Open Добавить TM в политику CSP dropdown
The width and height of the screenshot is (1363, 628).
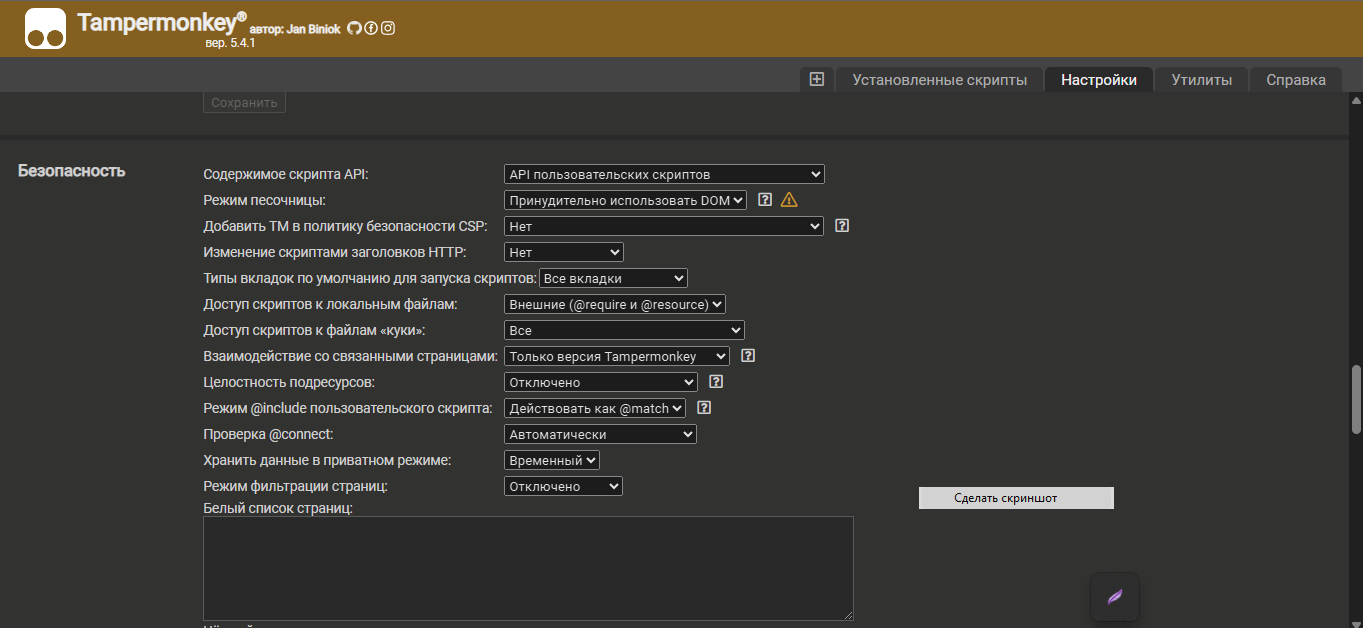[664, 226]
